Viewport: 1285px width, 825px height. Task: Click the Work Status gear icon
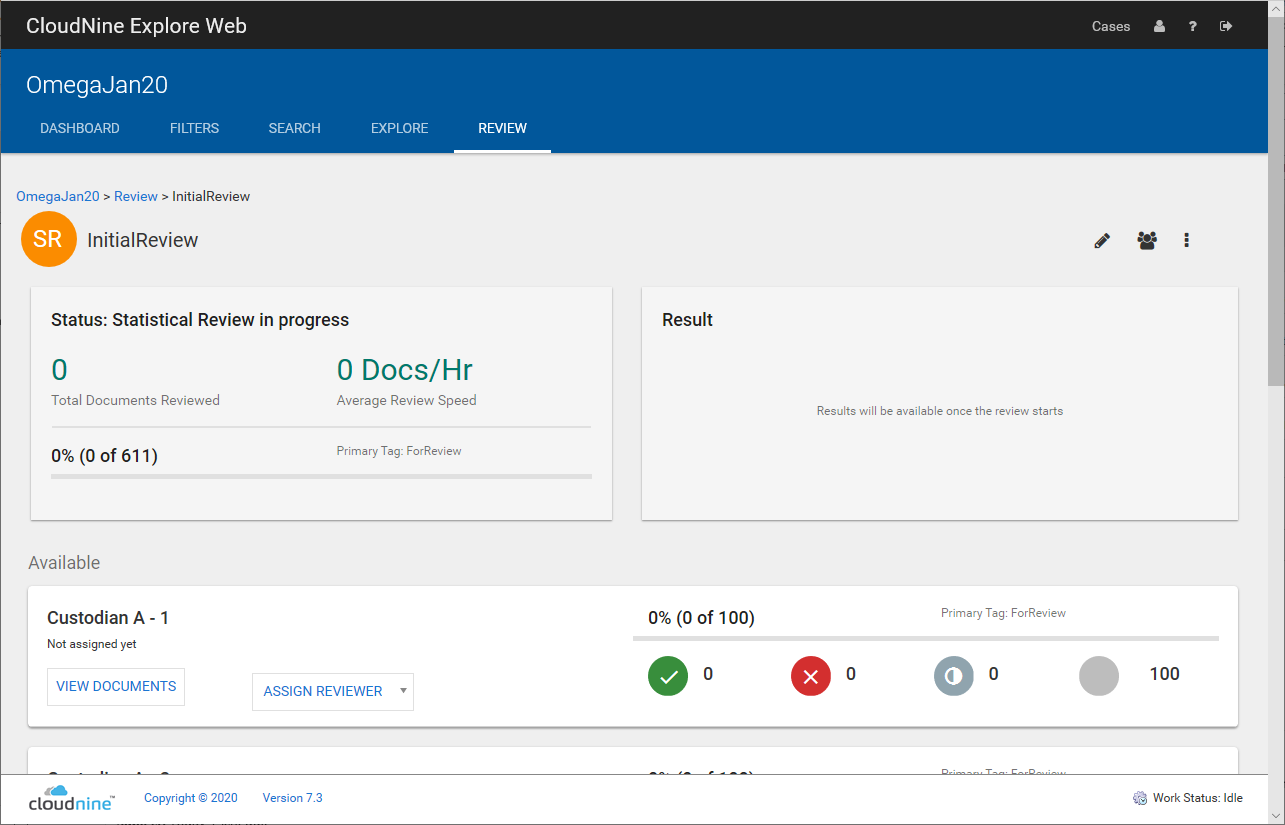pyautogui.click(x=1140, y=798)
